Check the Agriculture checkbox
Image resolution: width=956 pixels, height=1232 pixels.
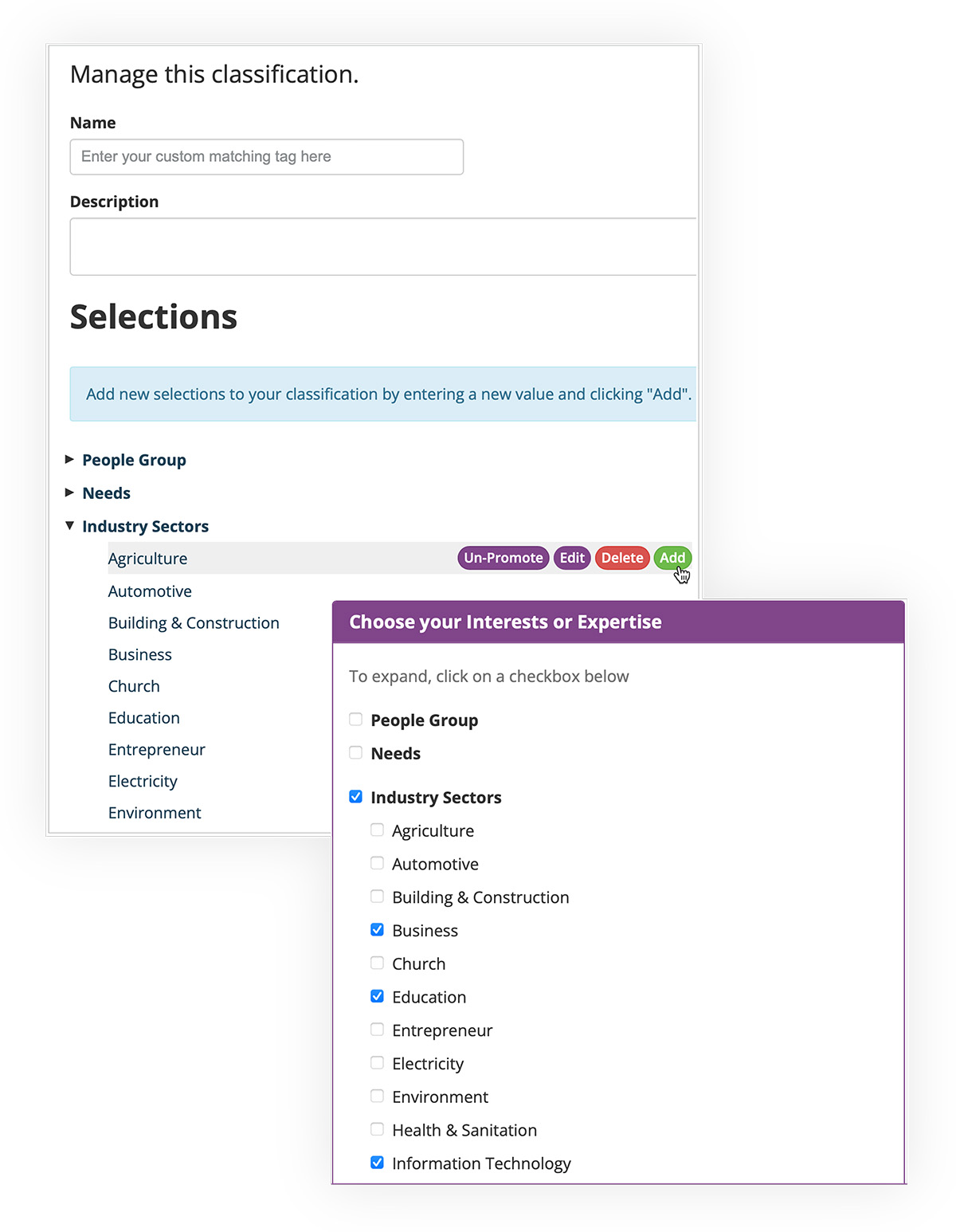[x=376, y=830]
